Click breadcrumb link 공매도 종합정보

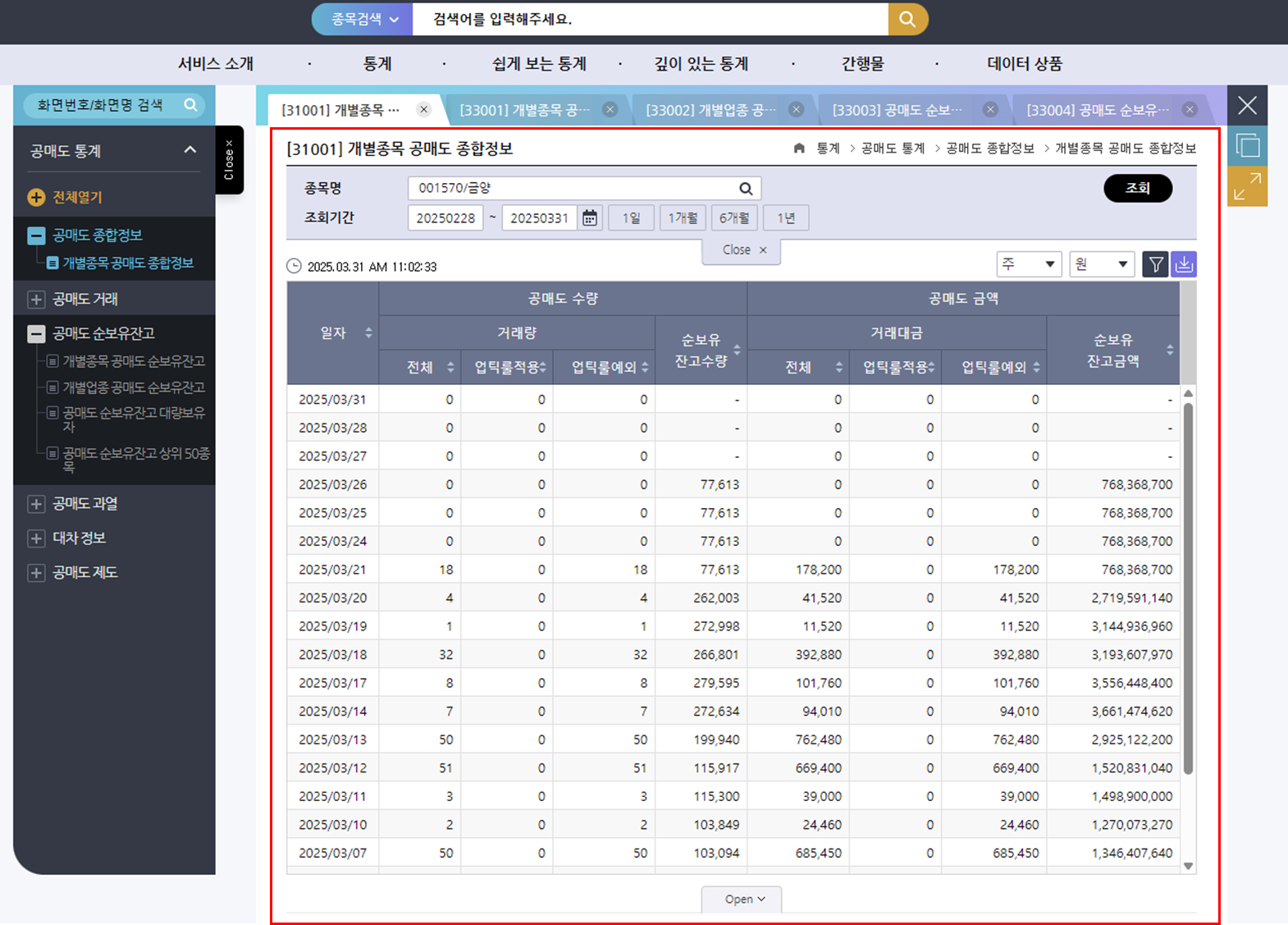pos(990,149)
